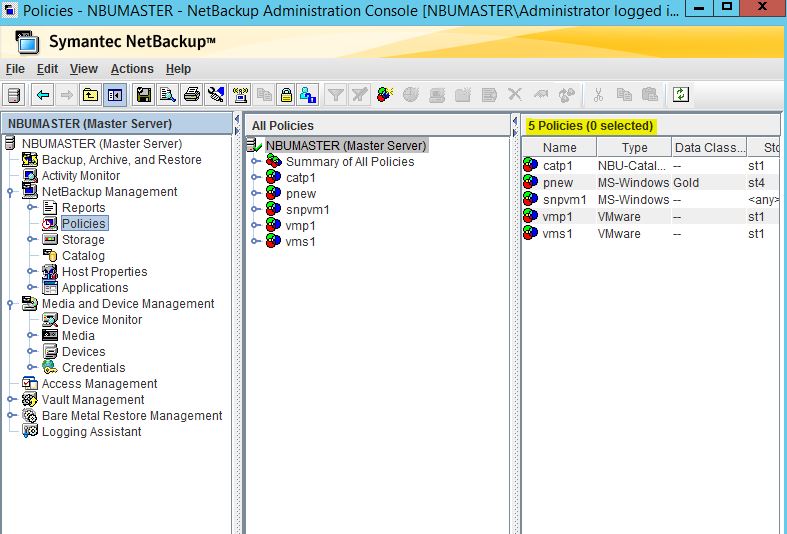The height and width of the screenshot is (534, 787).
Task: Click the Symantec NetBackup logo icon
Action: pyautogui.click(x=27, y=42)
